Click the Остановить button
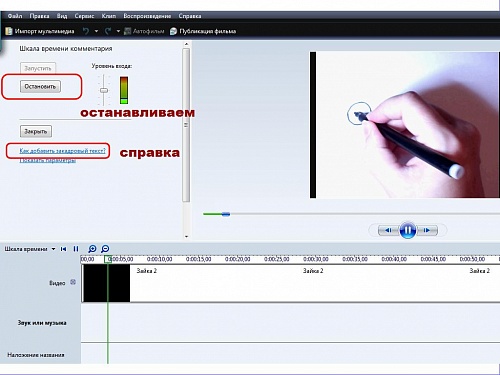The image size is (500, 375). click(x=40, y=87)
